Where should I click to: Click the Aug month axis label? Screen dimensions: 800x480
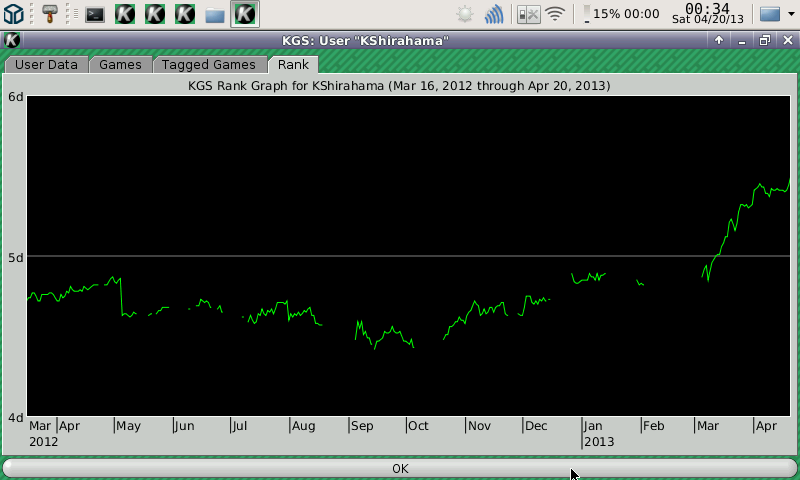(304, 426)
